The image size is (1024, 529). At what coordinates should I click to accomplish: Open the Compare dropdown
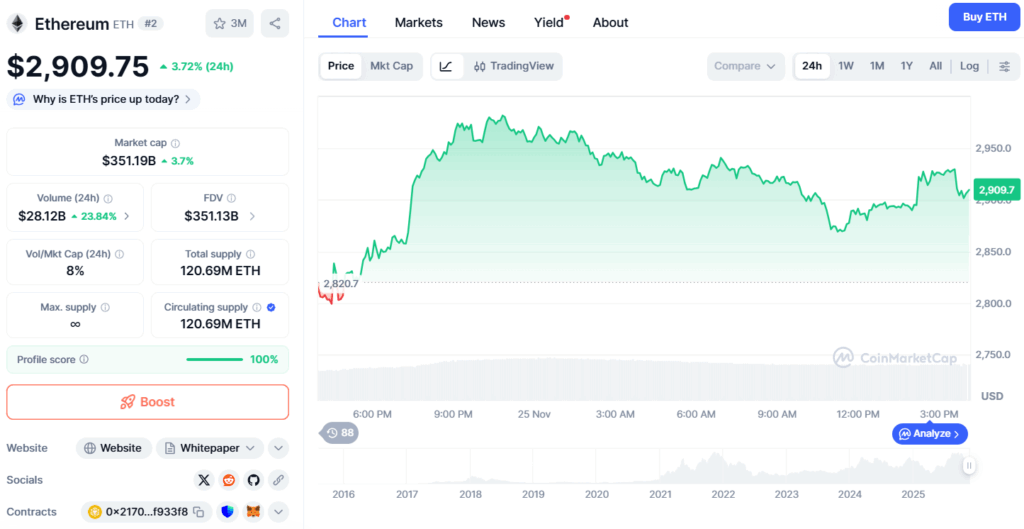tap(745, 66)
